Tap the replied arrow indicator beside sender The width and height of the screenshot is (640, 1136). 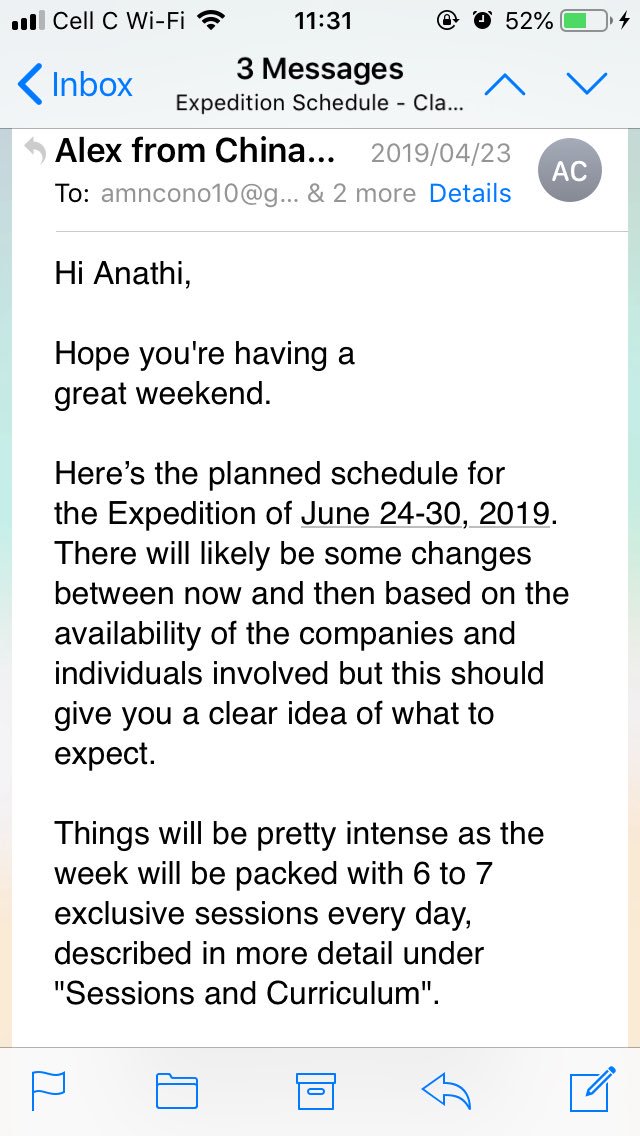[x=35, y=151]
